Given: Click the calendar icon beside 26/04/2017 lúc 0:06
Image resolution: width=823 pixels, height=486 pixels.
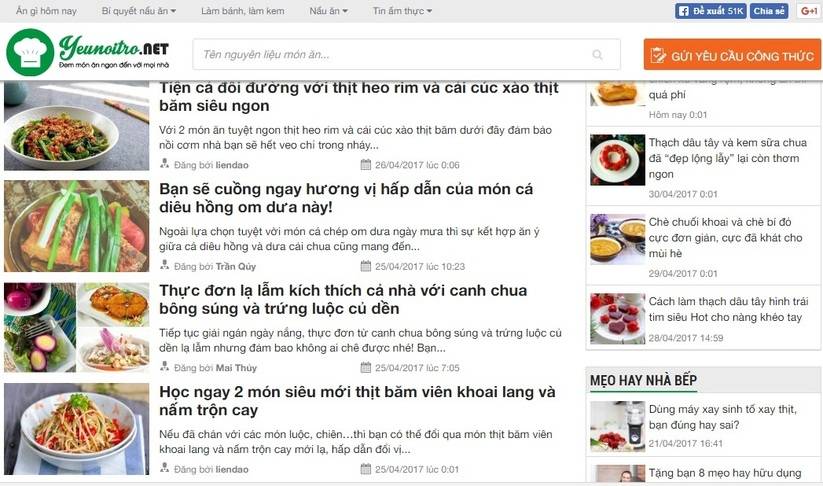Looking at the screenshot, I should point(366,164).
